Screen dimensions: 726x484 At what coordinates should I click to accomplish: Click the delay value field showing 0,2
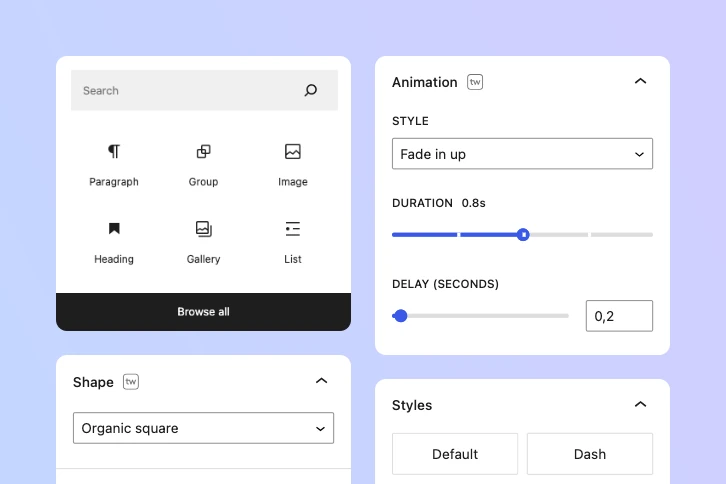tap(619, 316)
